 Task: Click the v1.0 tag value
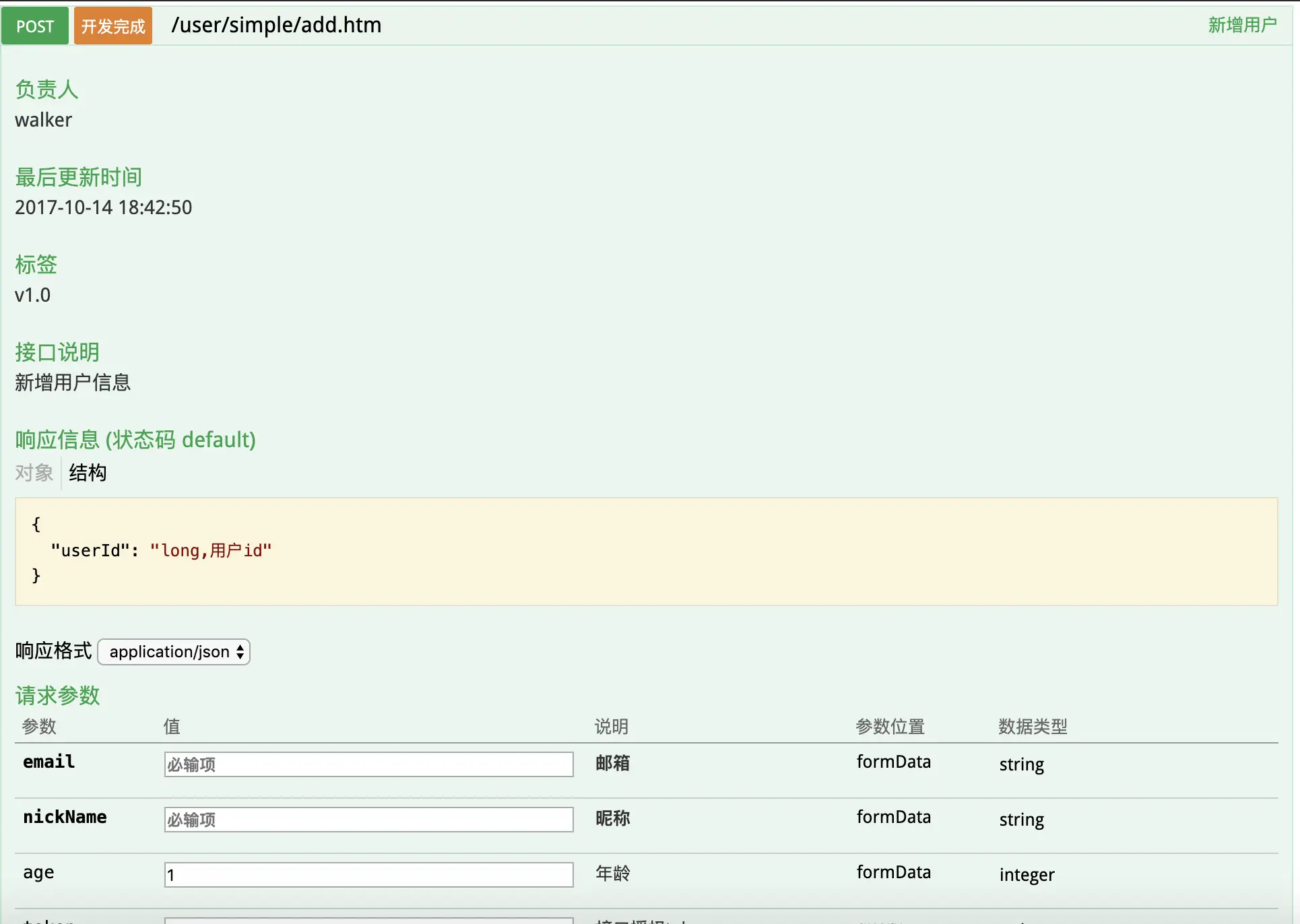coord(32,295)
